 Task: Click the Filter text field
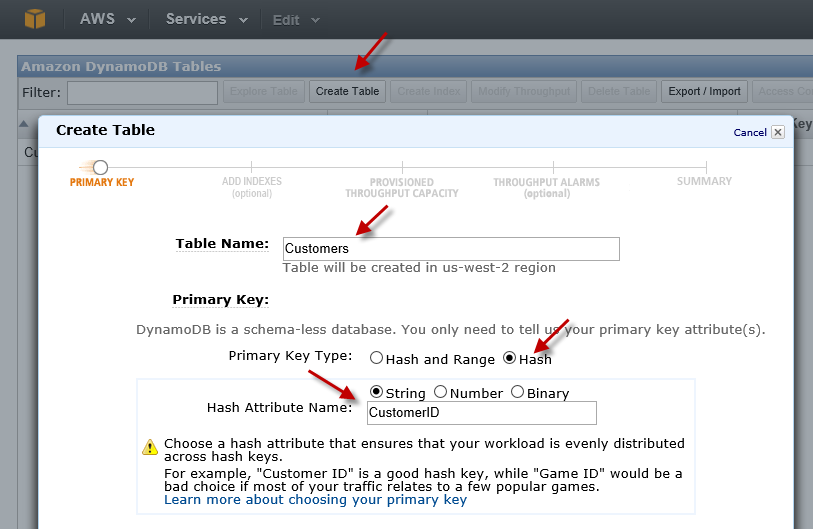[x=142, y=92]
